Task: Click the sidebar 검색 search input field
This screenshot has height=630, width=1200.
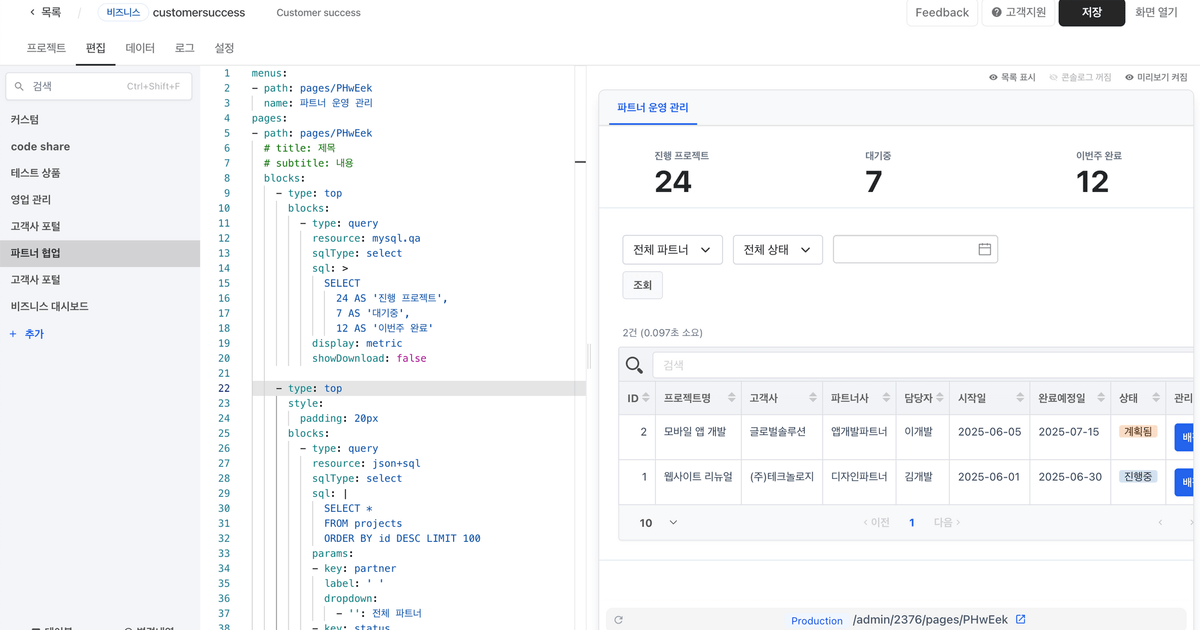Action: 99,86
